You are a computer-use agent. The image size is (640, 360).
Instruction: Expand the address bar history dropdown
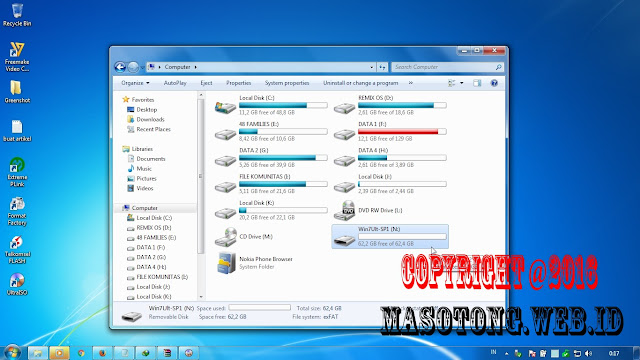[x=371, y=67]
